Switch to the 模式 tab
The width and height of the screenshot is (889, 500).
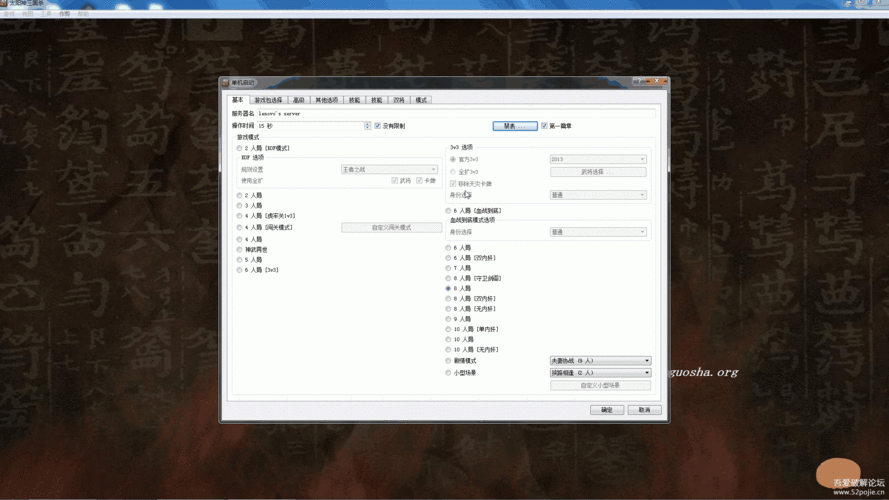coord(421,100)
